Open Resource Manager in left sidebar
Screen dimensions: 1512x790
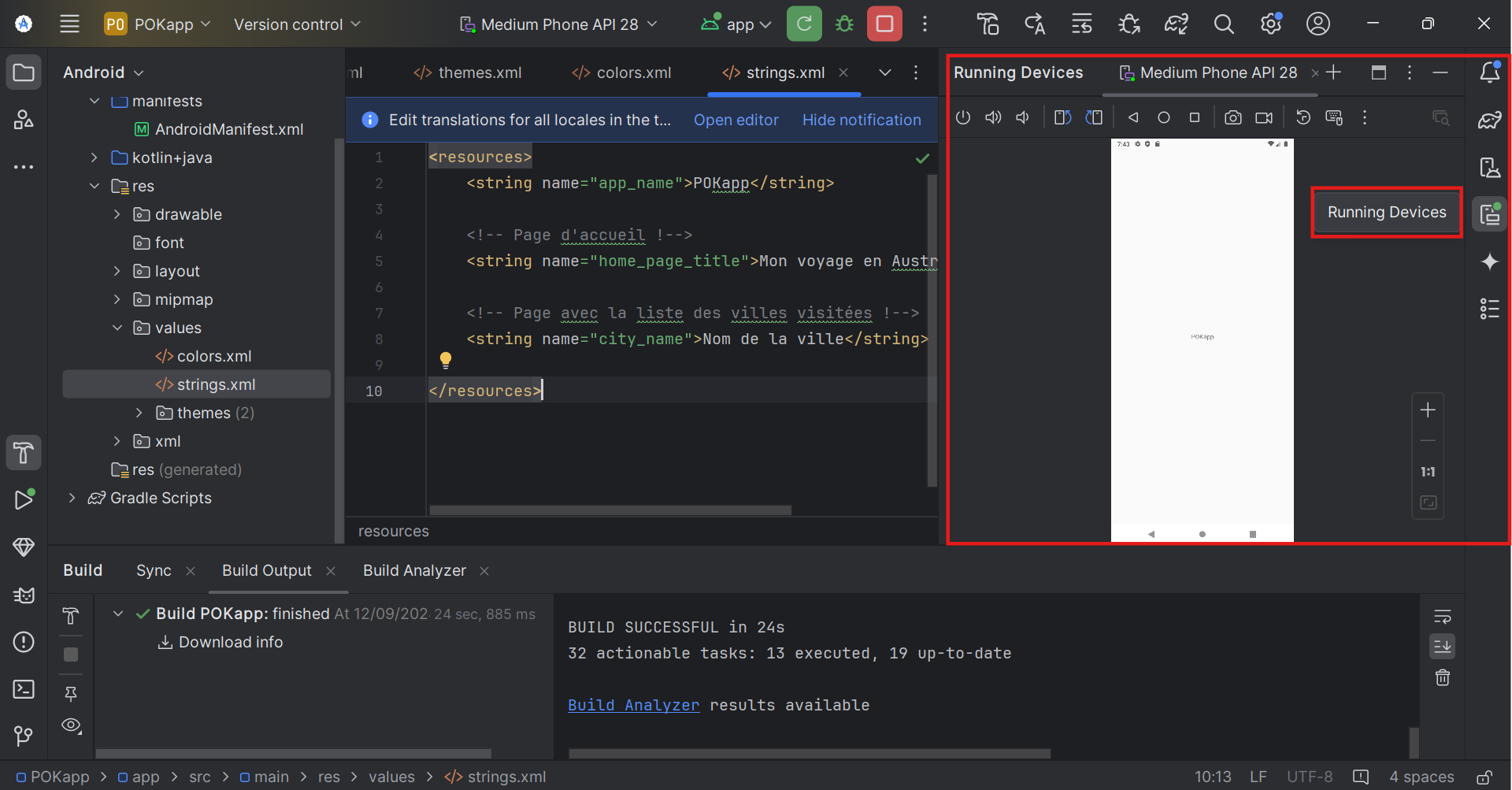[24, 120]
